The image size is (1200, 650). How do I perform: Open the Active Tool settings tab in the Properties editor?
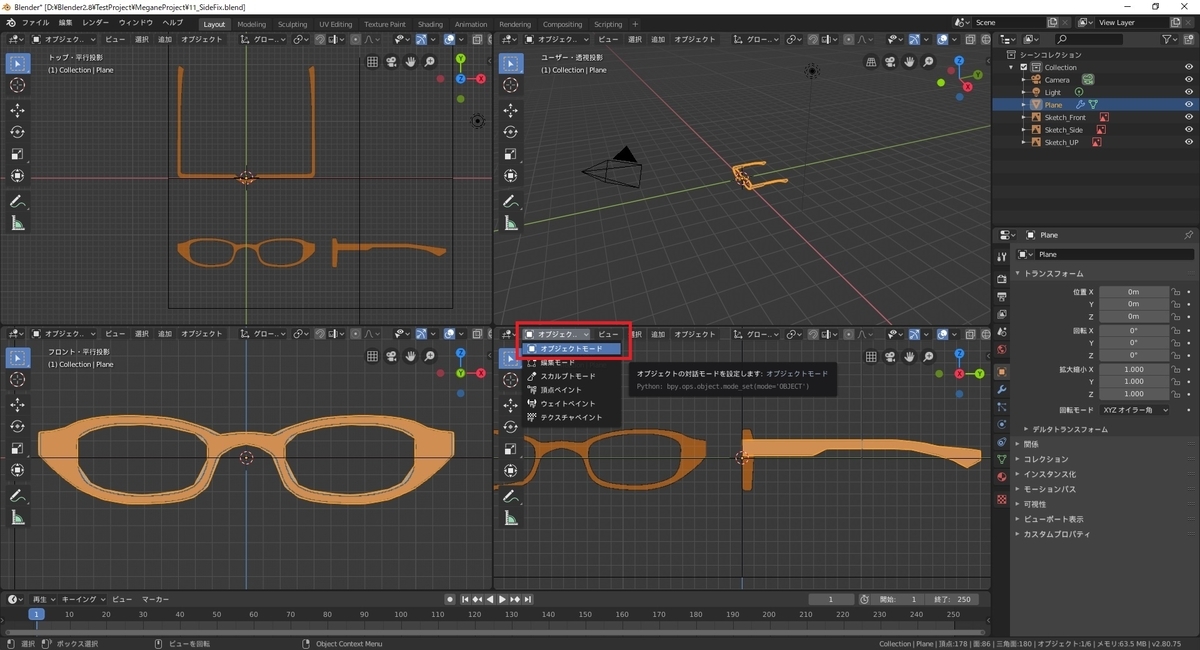coord(1001,257)
